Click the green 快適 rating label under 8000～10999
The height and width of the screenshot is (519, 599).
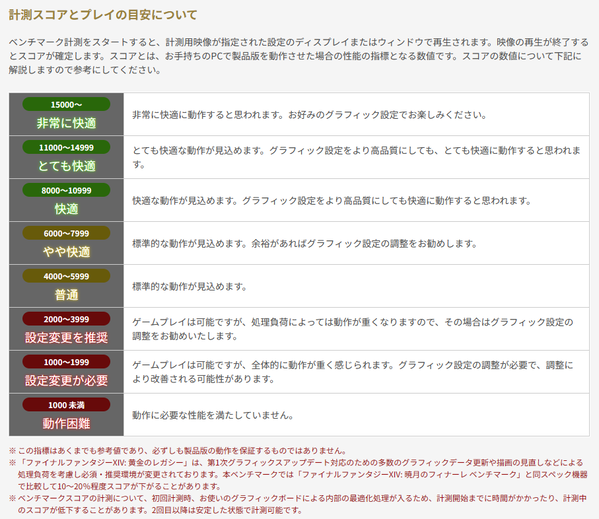tap(66, 209)
